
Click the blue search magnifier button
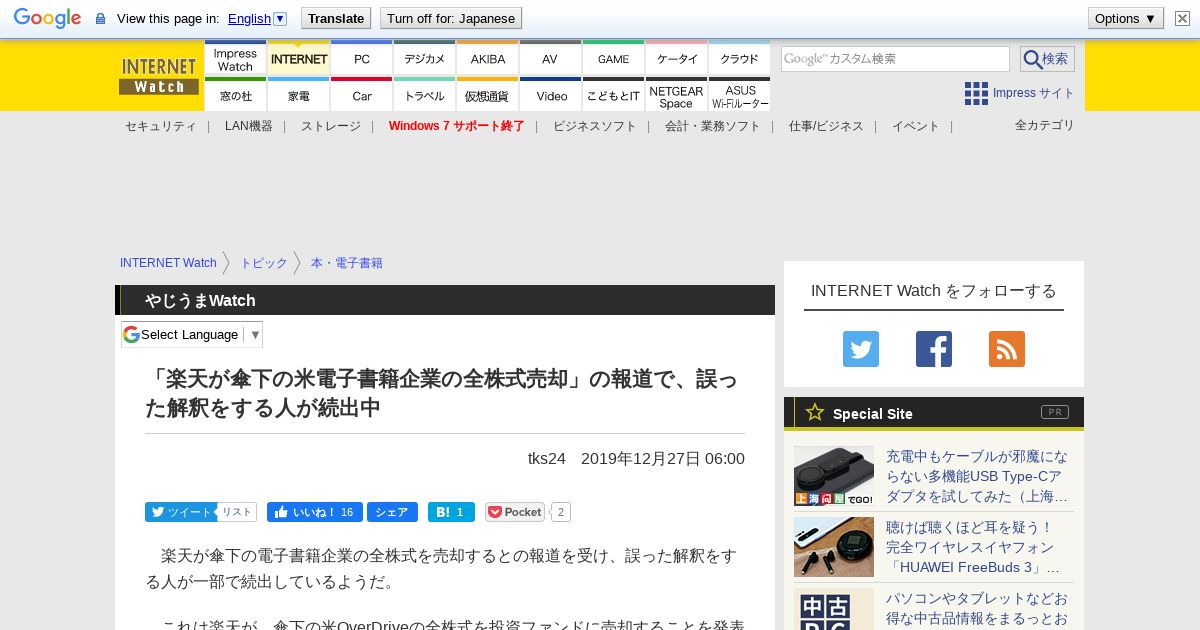(x=1047, y=59)
